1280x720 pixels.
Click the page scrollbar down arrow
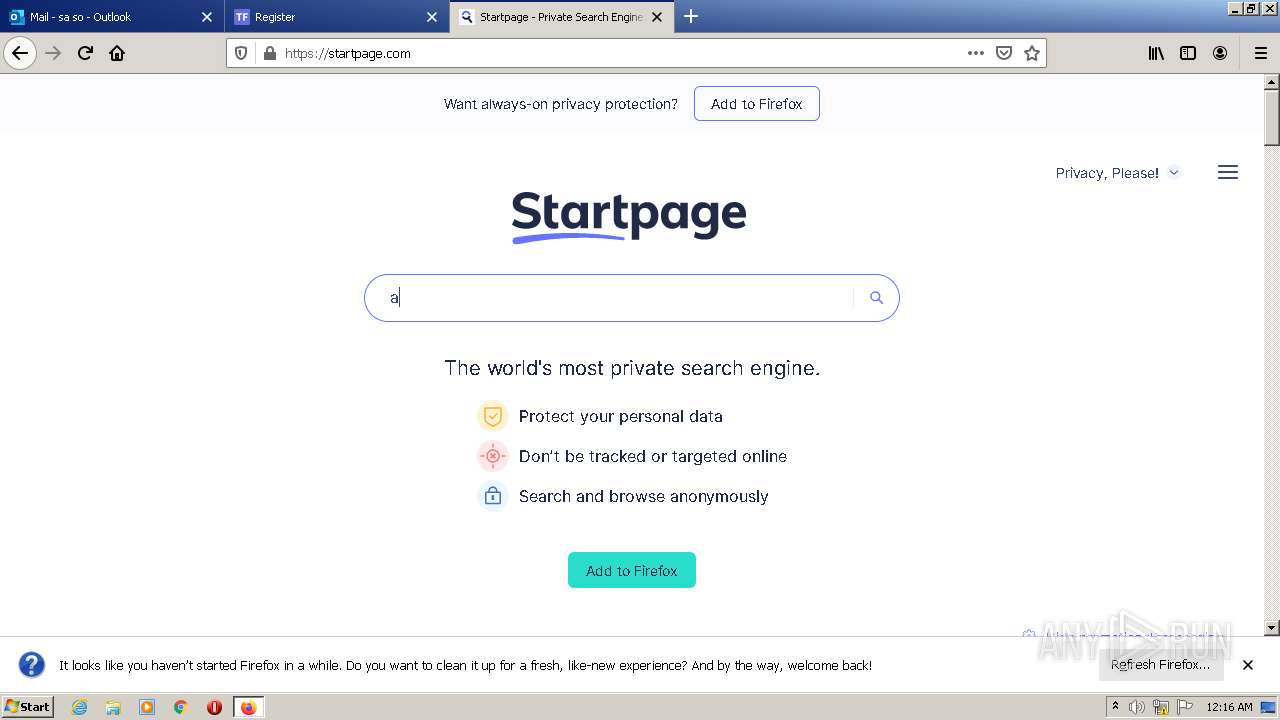pyautogui.click(x=1272, y=628)
